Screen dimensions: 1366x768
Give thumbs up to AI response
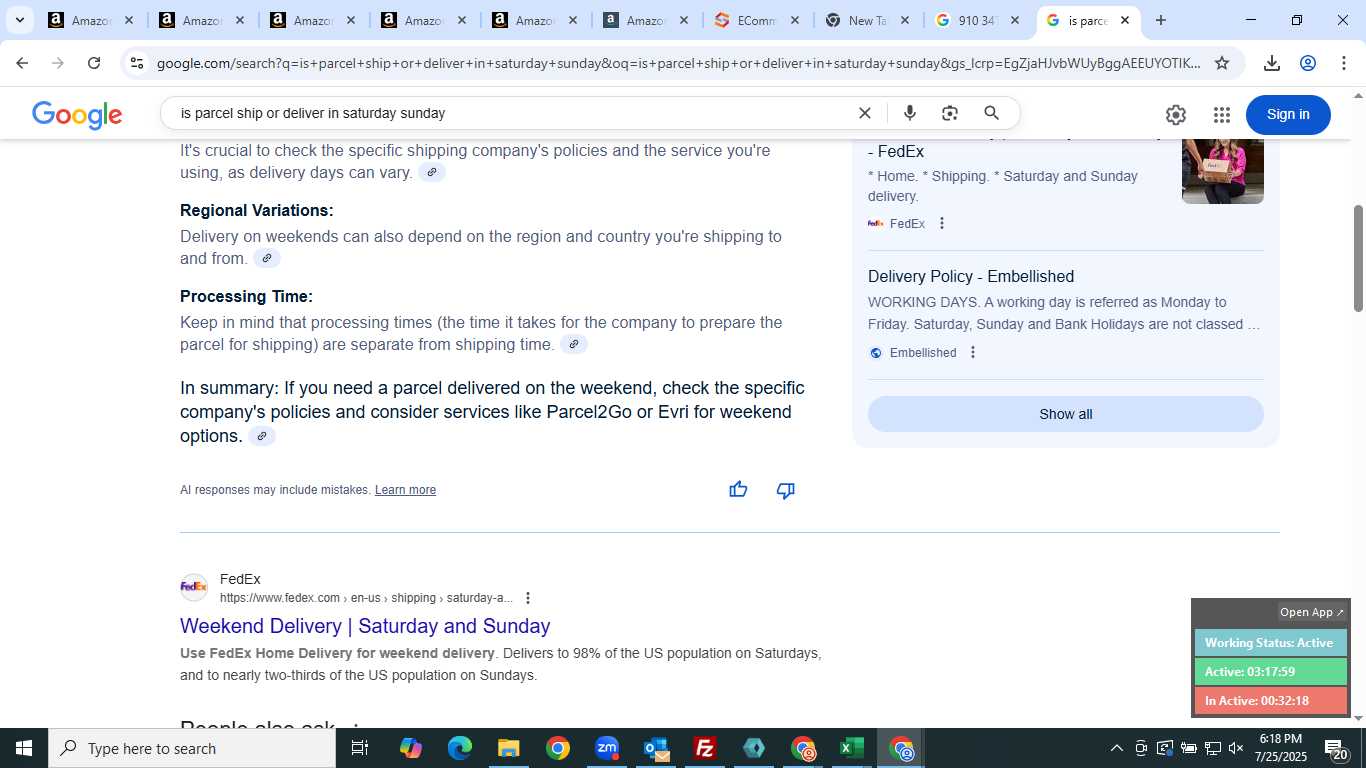(738, 490)
